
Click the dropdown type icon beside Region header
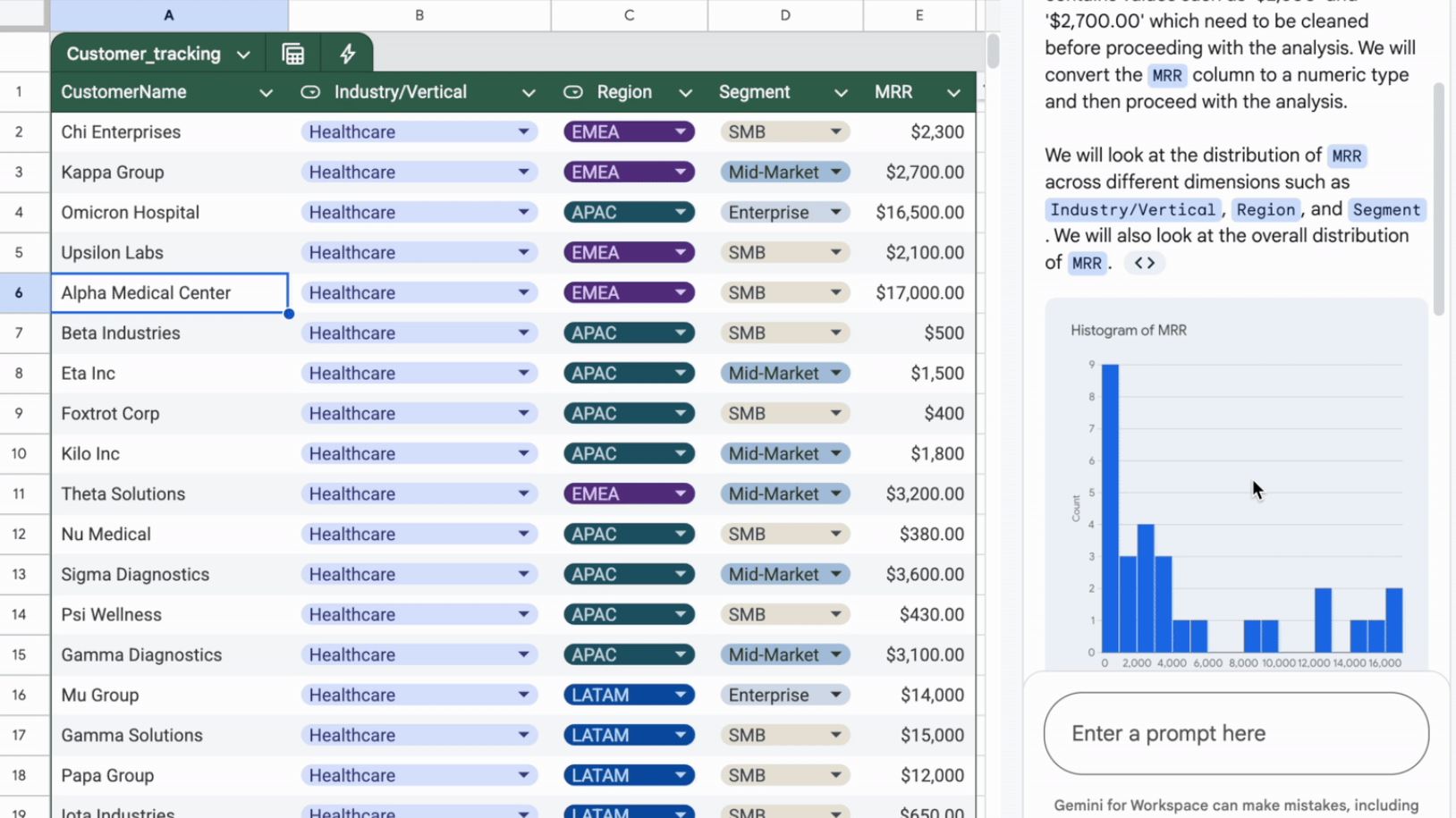coord(573,92)
